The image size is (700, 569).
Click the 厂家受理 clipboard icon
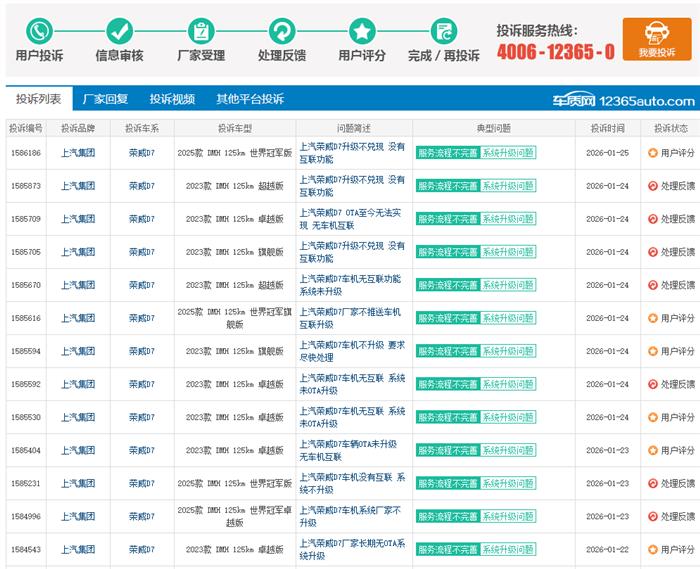(x=201, y=30)
